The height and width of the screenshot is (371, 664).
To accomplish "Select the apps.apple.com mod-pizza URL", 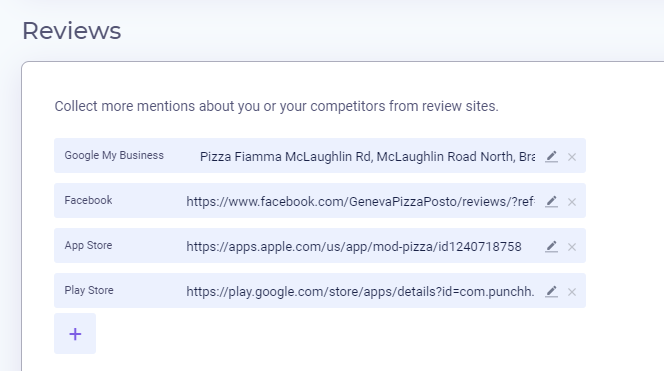I will [354, 246].
